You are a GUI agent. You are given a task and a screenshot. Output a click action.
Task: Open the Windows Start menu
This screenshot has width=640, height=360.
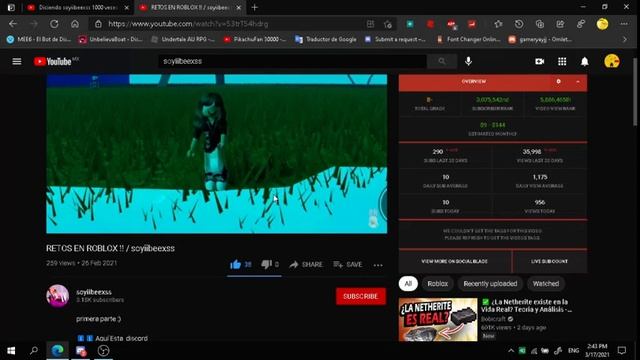click(11, 351)
